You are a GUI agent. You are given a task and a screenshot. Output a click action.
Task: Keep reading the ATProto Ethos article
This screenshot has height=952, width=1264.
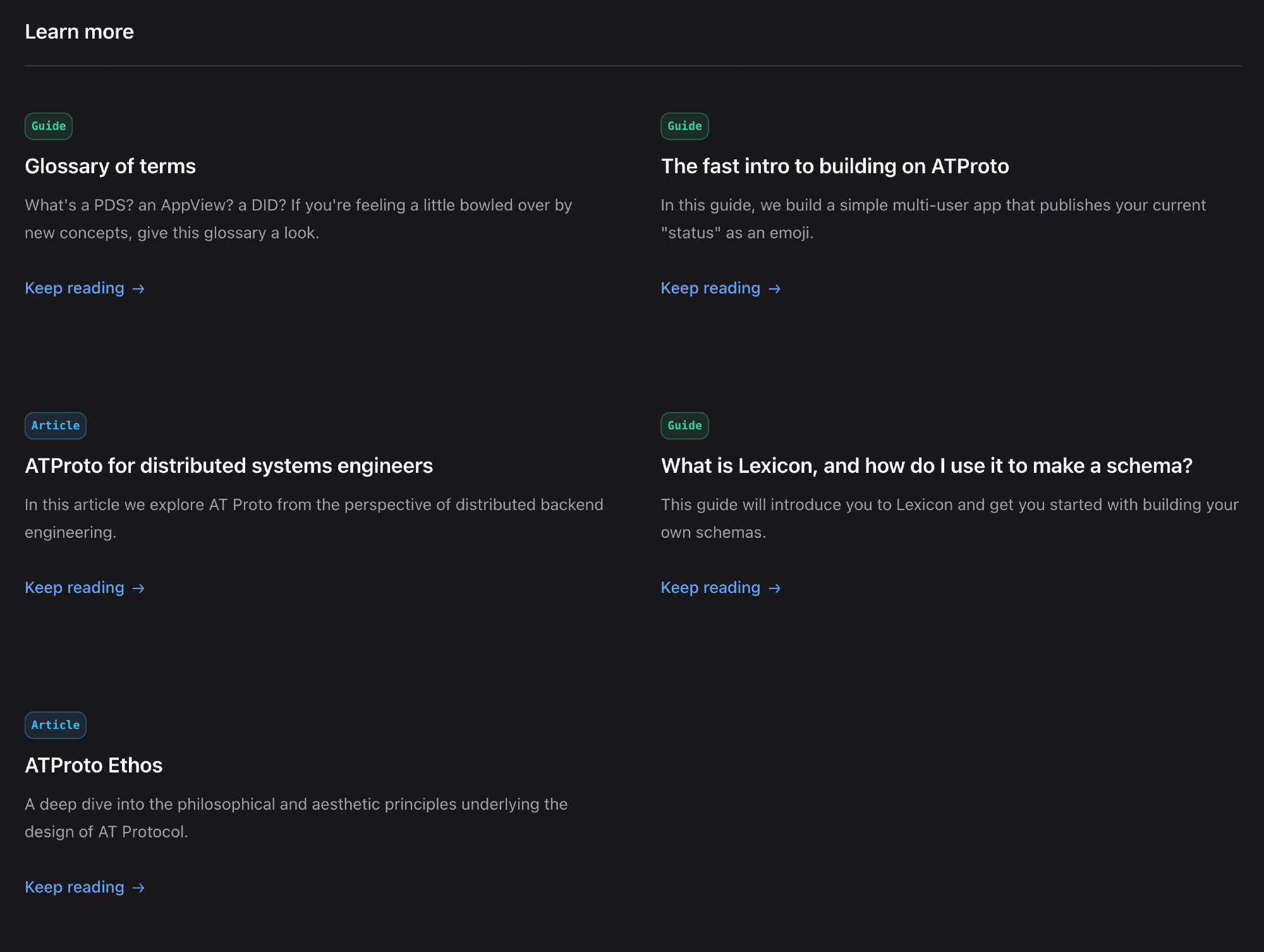(x=75, y=888)
